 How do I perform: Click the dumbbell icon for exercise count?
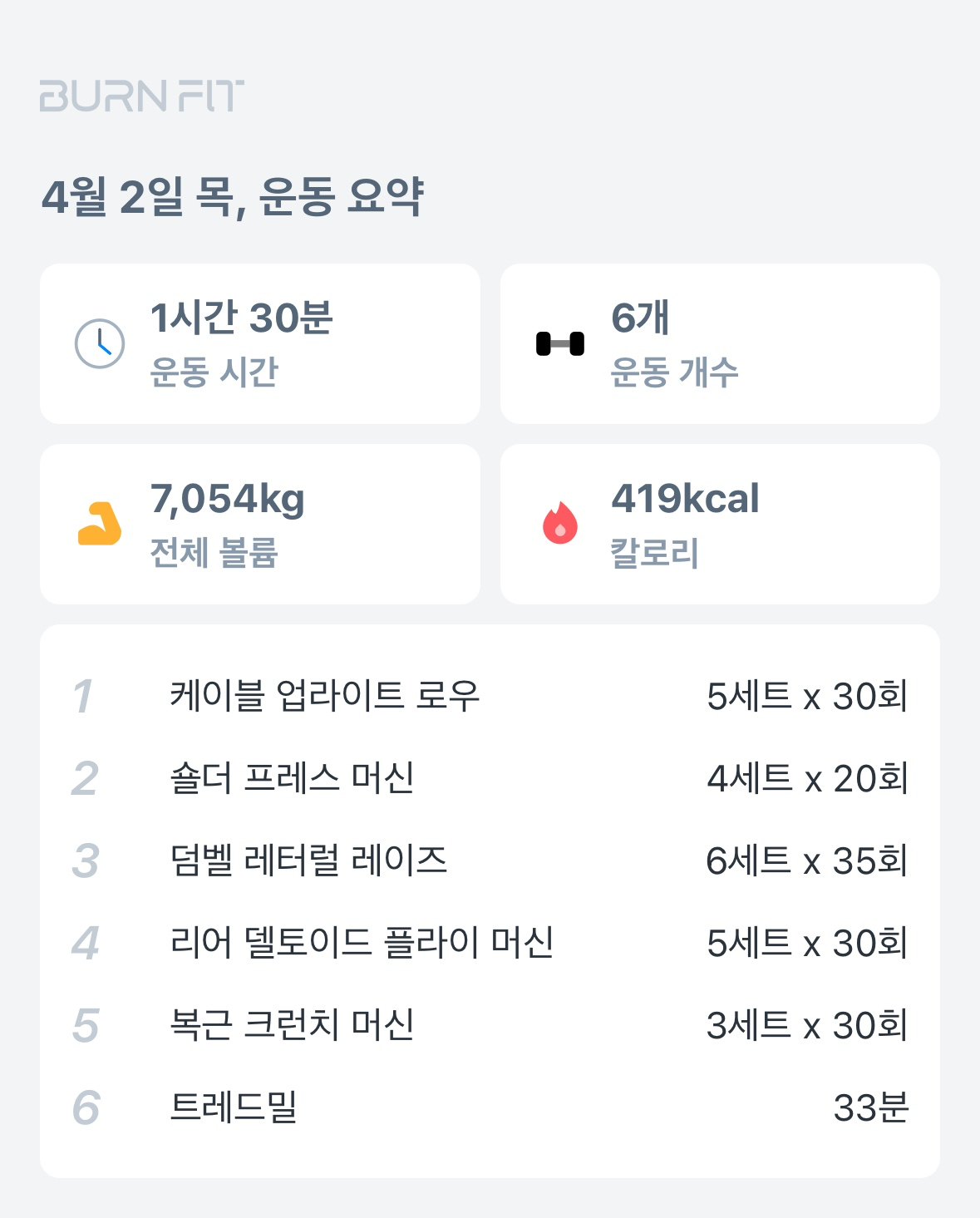560,343
